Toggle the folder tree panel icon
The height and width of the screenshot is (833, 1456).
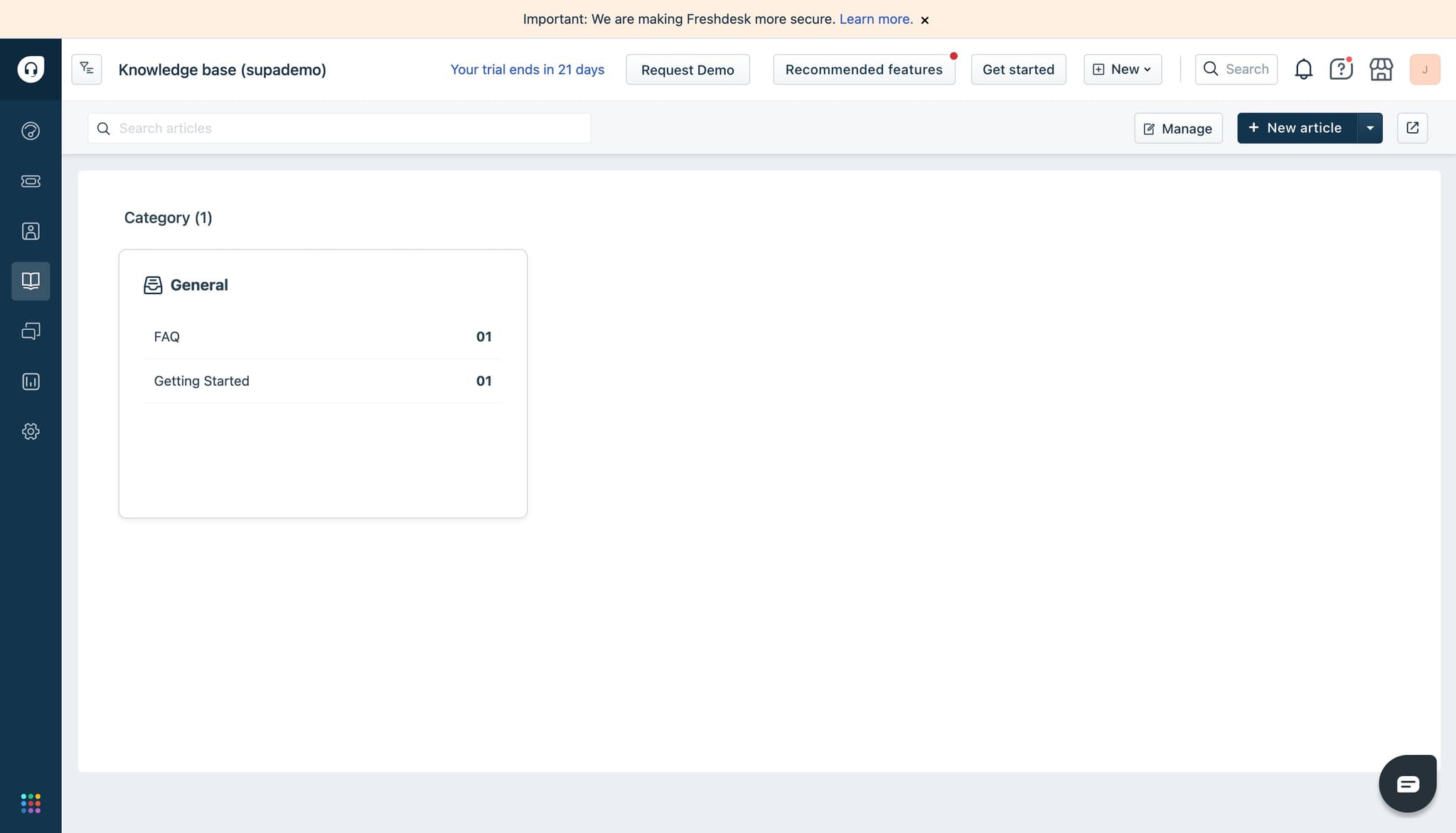tap(87, 69)
